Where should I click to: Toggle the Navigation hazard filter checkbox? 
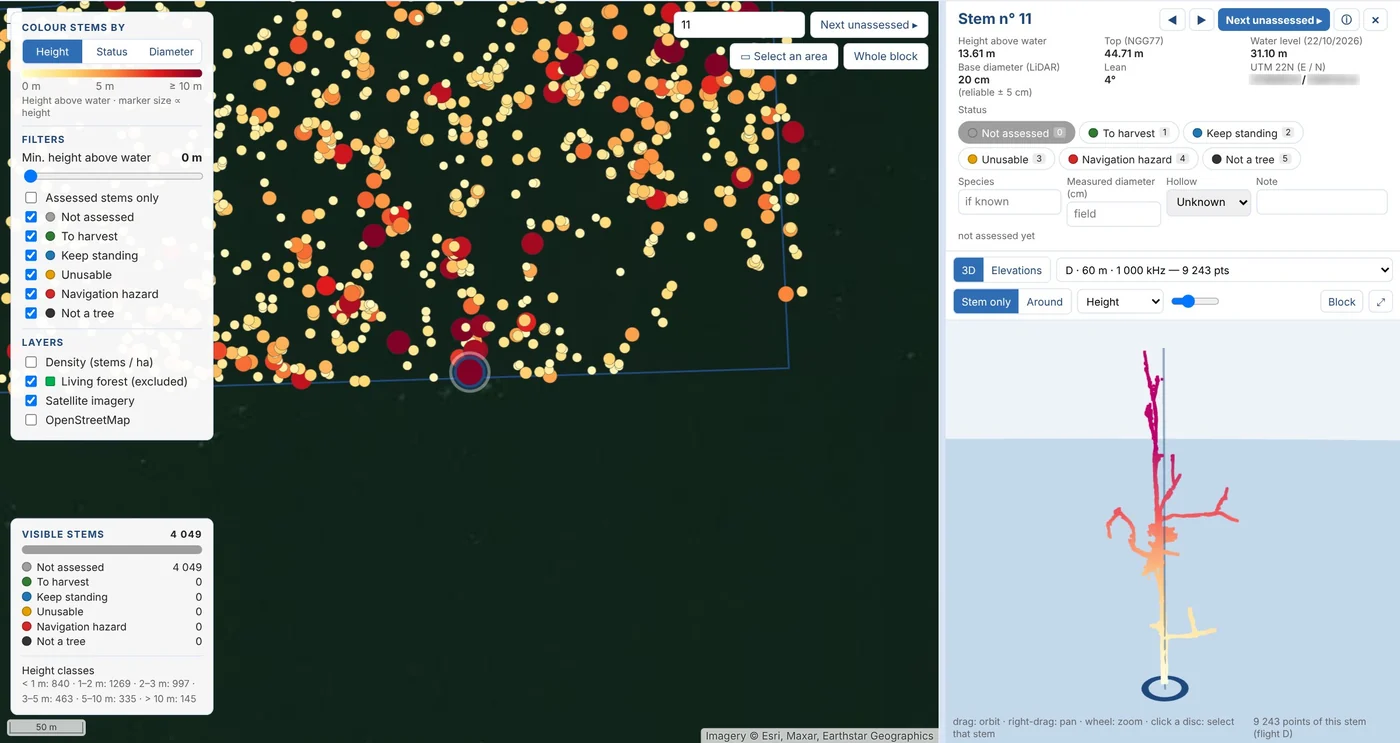click(31, 294)
